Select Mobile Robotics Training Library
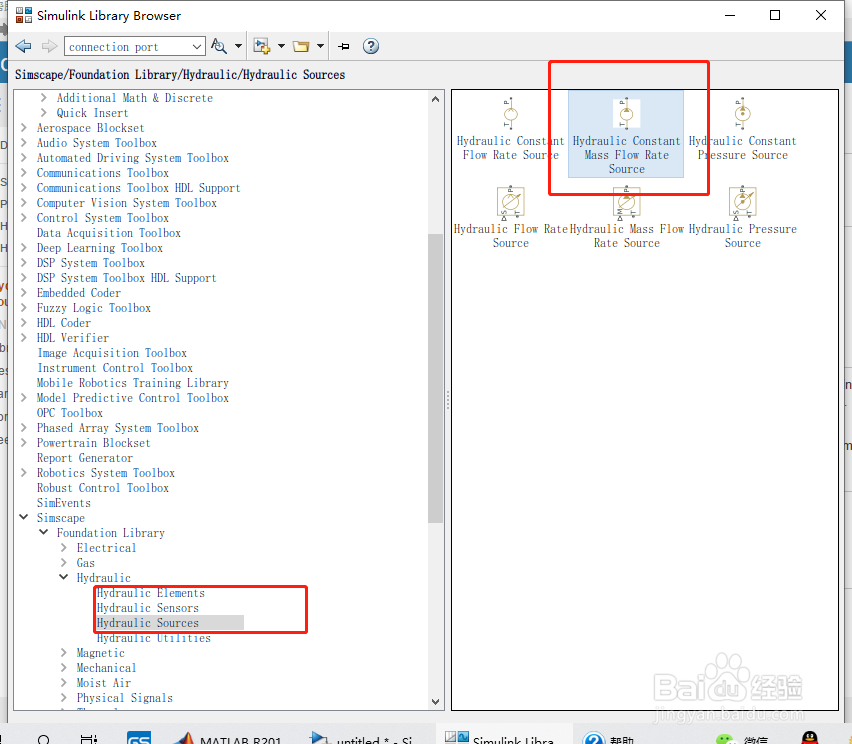The image size is (852, 744). pyautogui.click(x=133, y=383)
